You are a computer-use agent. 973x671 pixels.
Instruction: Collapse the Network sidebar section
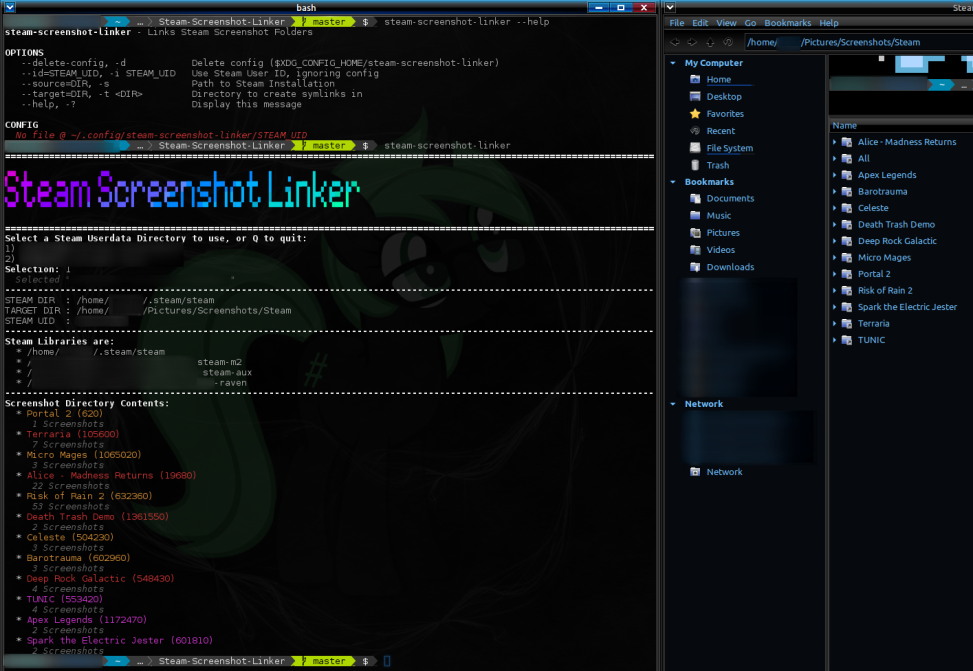click(x=673, y=404)
